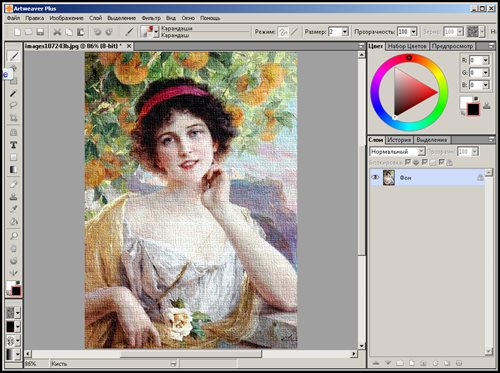Screen dimensions: 500x373
Task: Switch to the Набор Цветов tab
Action: [407, 46]
